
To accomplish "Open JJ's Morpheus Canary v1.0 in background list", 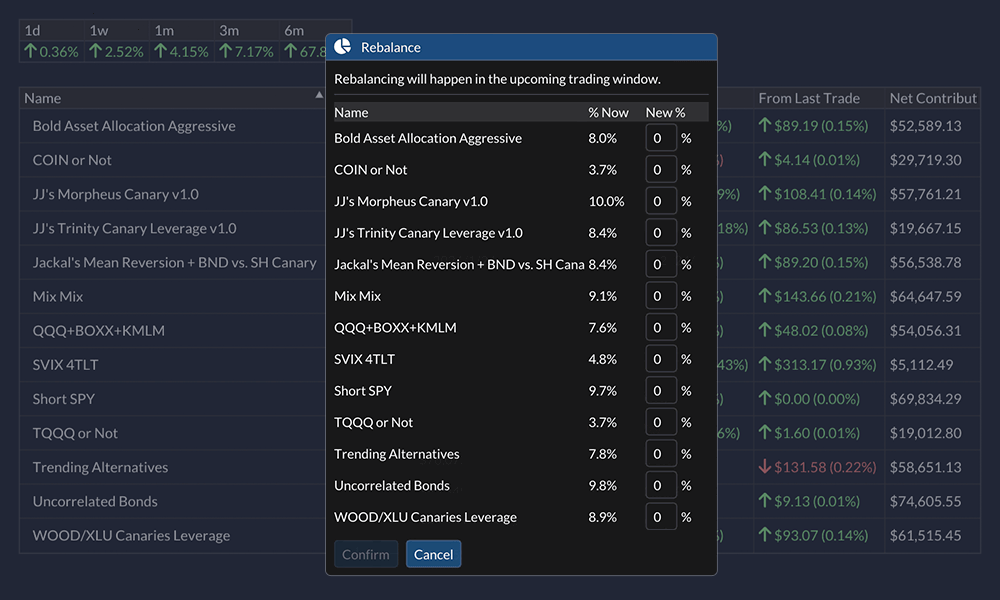I will [x=115, y=194].
